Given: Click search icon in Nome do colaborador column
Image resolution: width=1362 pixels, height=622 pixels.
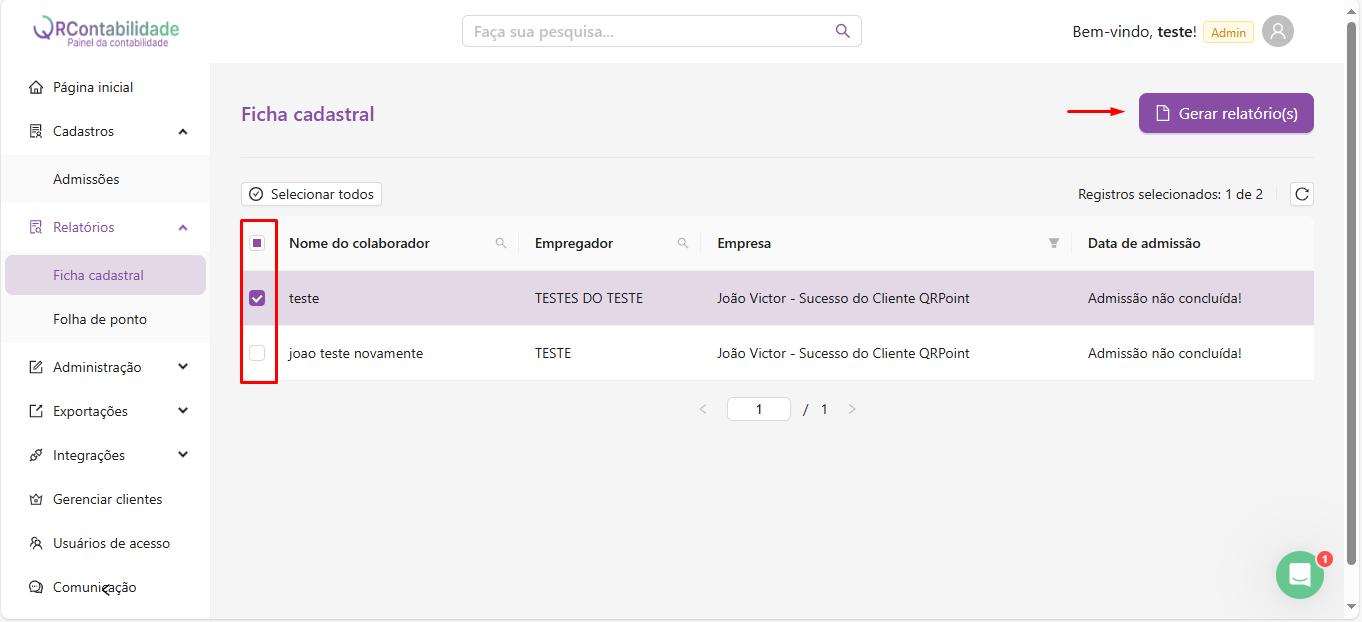Looking at the screenshot, I should 501,243.
